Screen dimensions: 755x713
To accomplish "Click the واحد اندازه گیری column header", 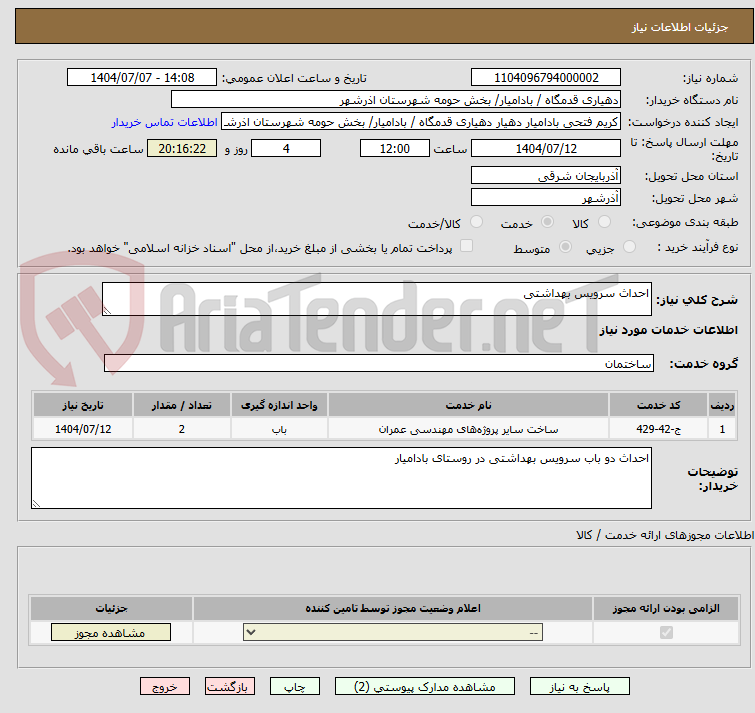I will (279, 405).
